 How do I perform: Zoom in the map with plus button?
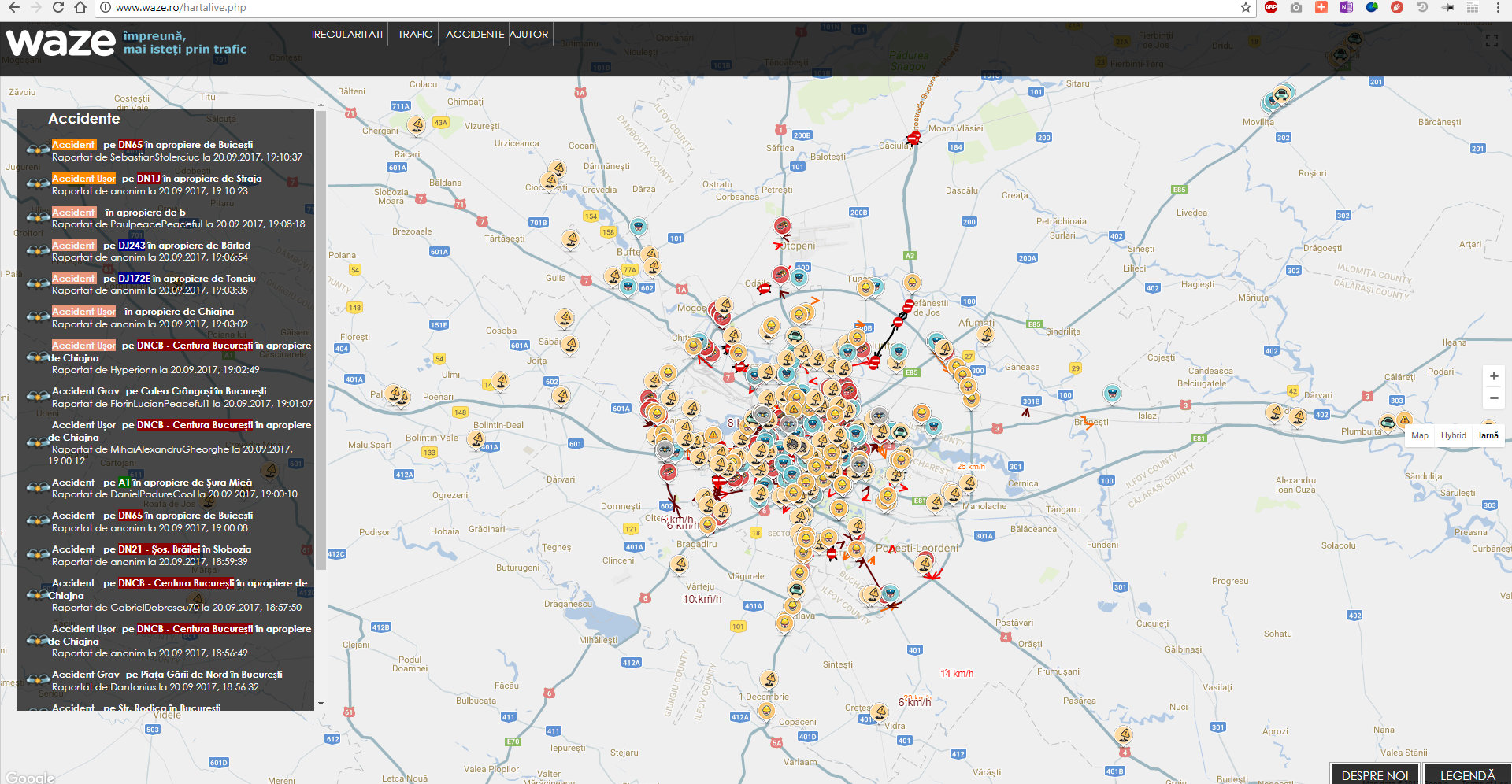pos(1494,376)
